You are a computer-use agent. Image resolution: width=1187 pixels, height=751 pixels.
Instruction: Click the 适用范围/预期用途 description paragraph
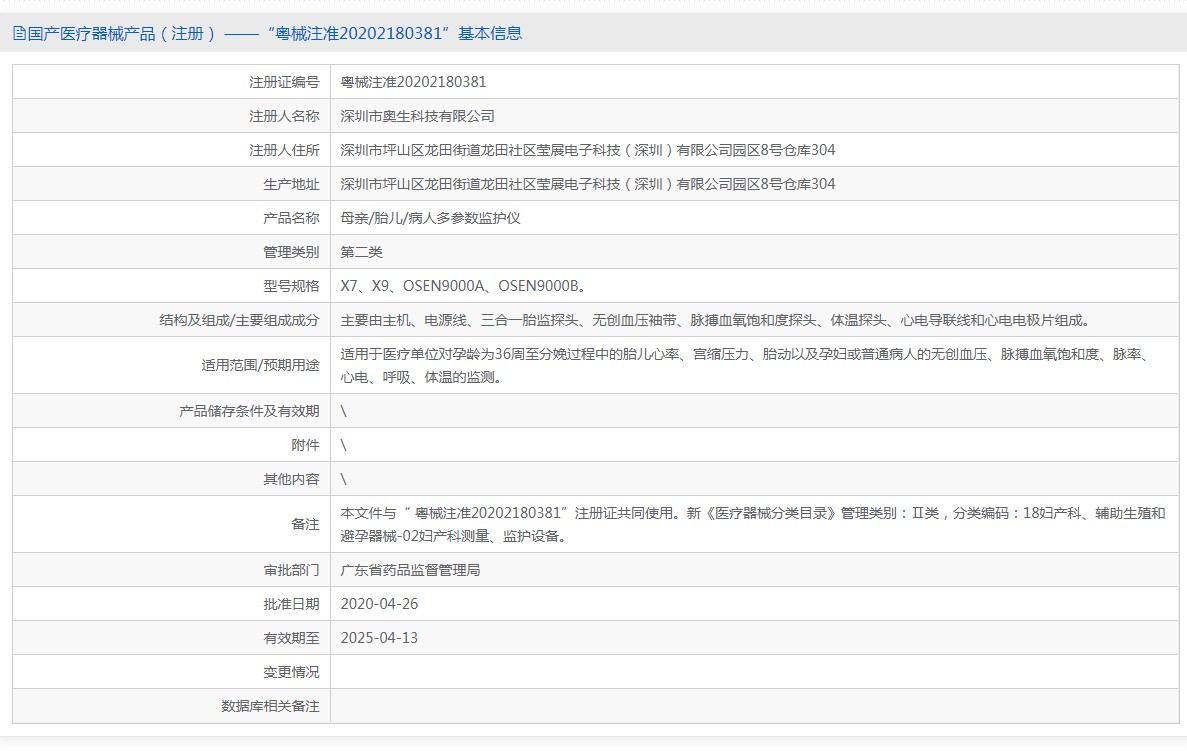[x=744, y=365]
